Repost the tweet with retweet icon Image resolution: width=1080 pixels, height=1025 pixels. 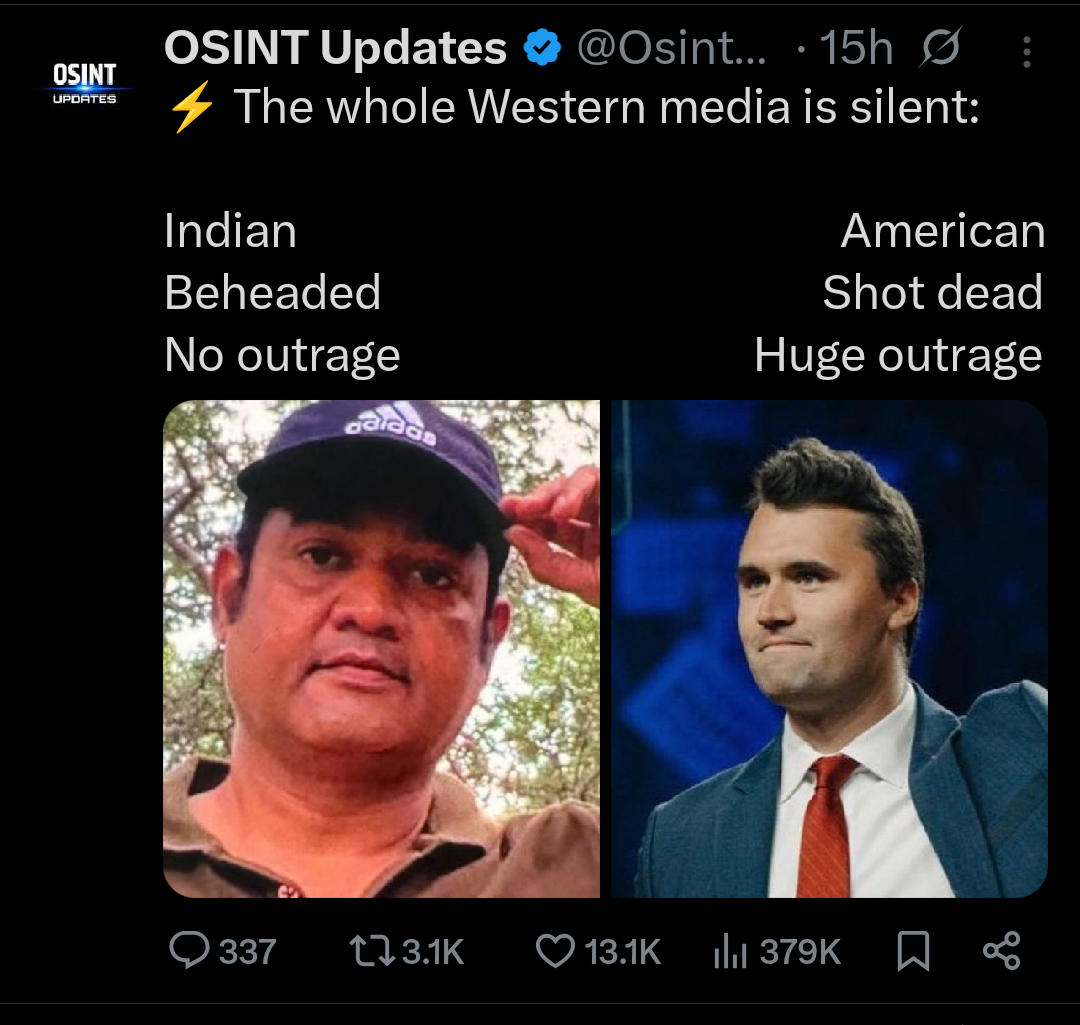point(372,951)
